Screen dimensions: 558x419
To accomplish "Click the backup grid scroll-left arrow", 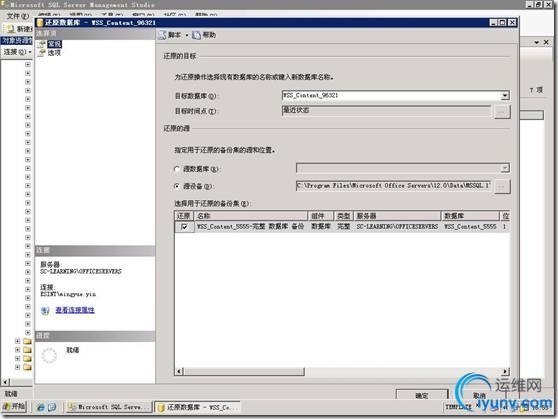I will 179,372.
